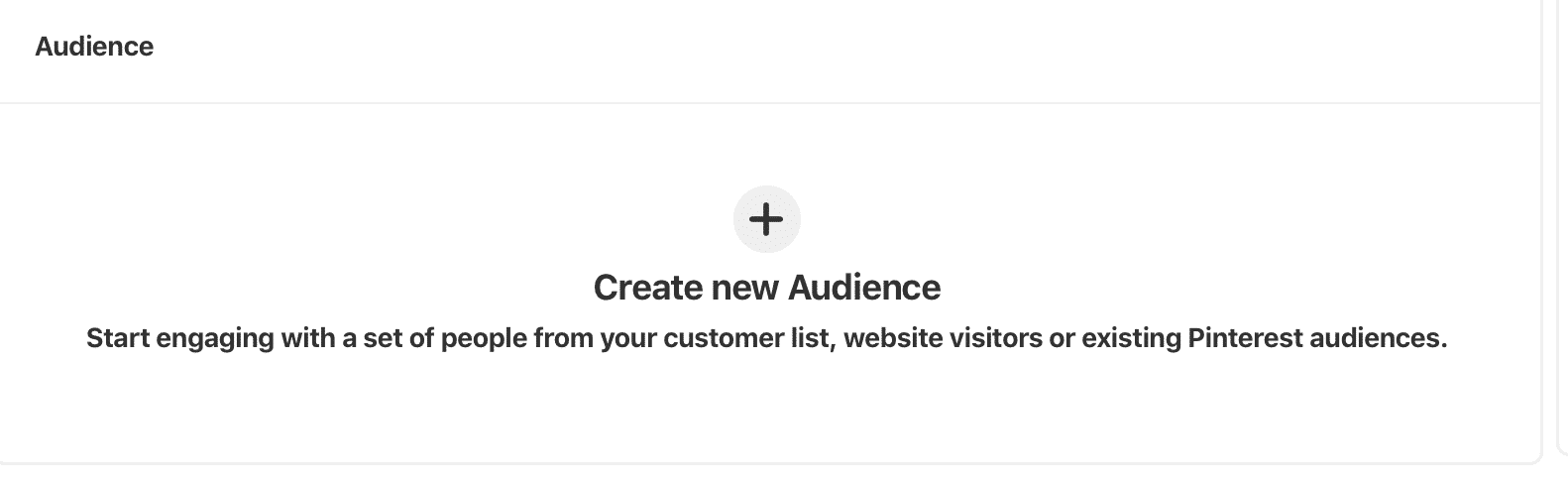Click the Create new Audience heading
This screenshot has width=1568, height=484.
pyautogui.click(x=766, y=288)
